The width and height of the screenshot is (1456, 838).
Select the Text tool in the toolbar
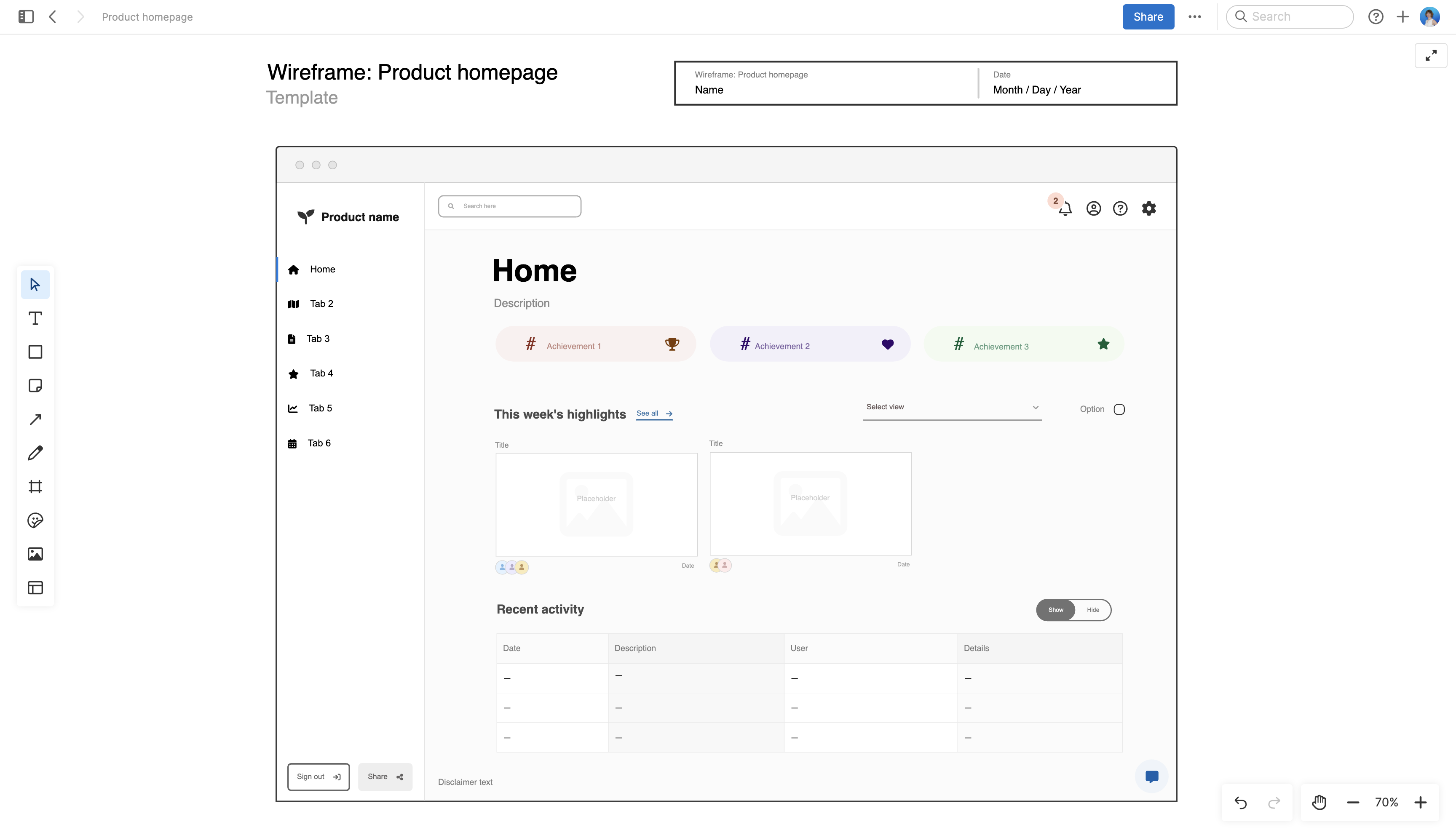pos(35,318)
